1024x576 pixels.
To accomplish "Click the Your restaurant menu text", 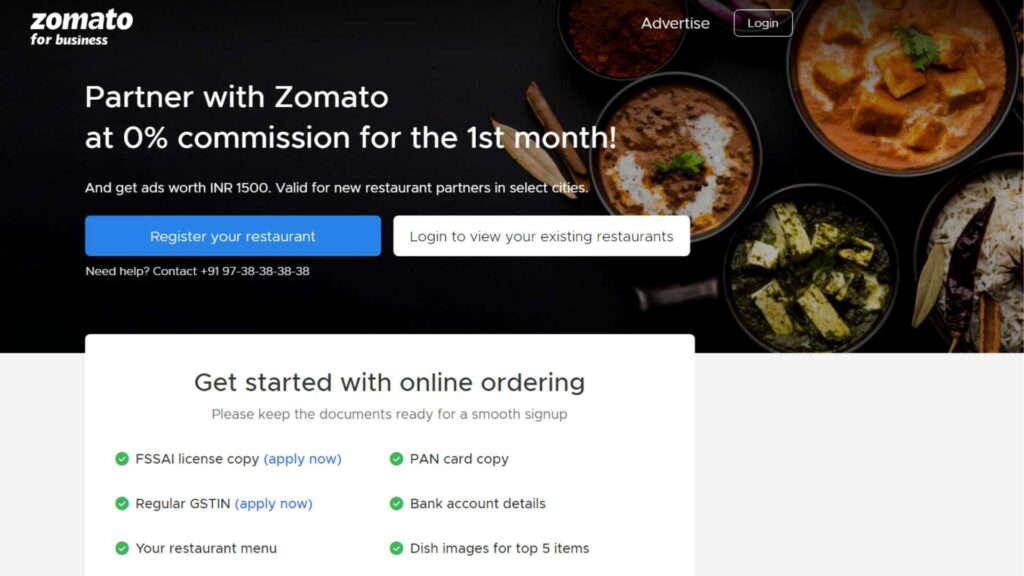I will pos(206,548).
